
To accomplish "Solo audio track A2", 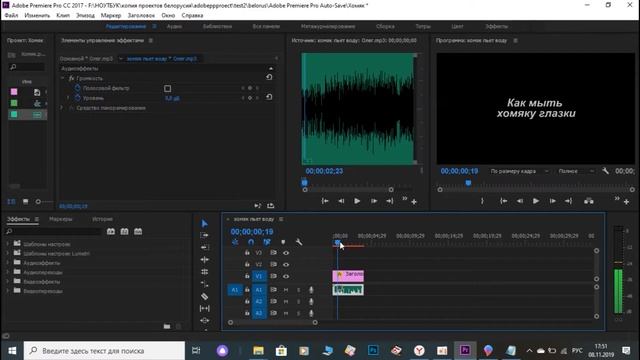I will click(x=298, y=302).
